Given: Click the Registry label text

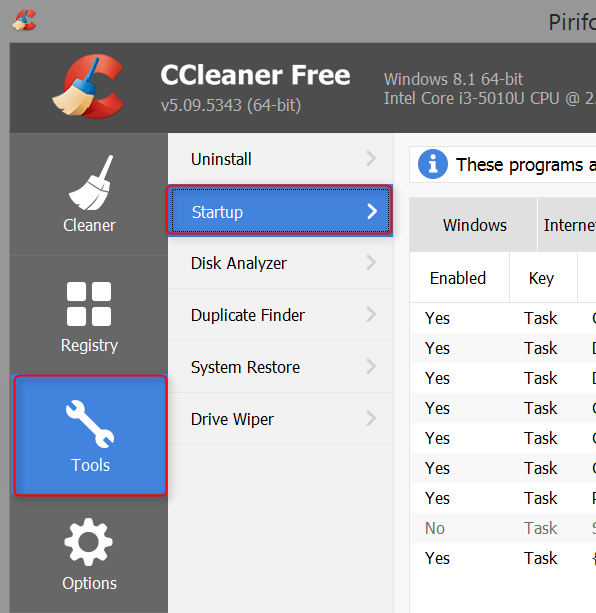Looking at the screenshot, I should point(89,346).
